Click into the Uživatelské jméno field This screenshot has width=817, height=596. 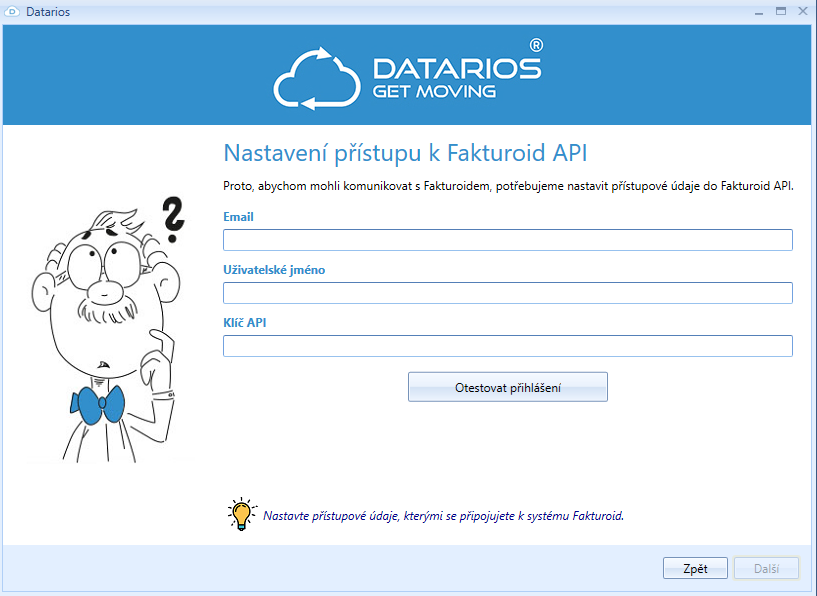[x=507, y=293]
